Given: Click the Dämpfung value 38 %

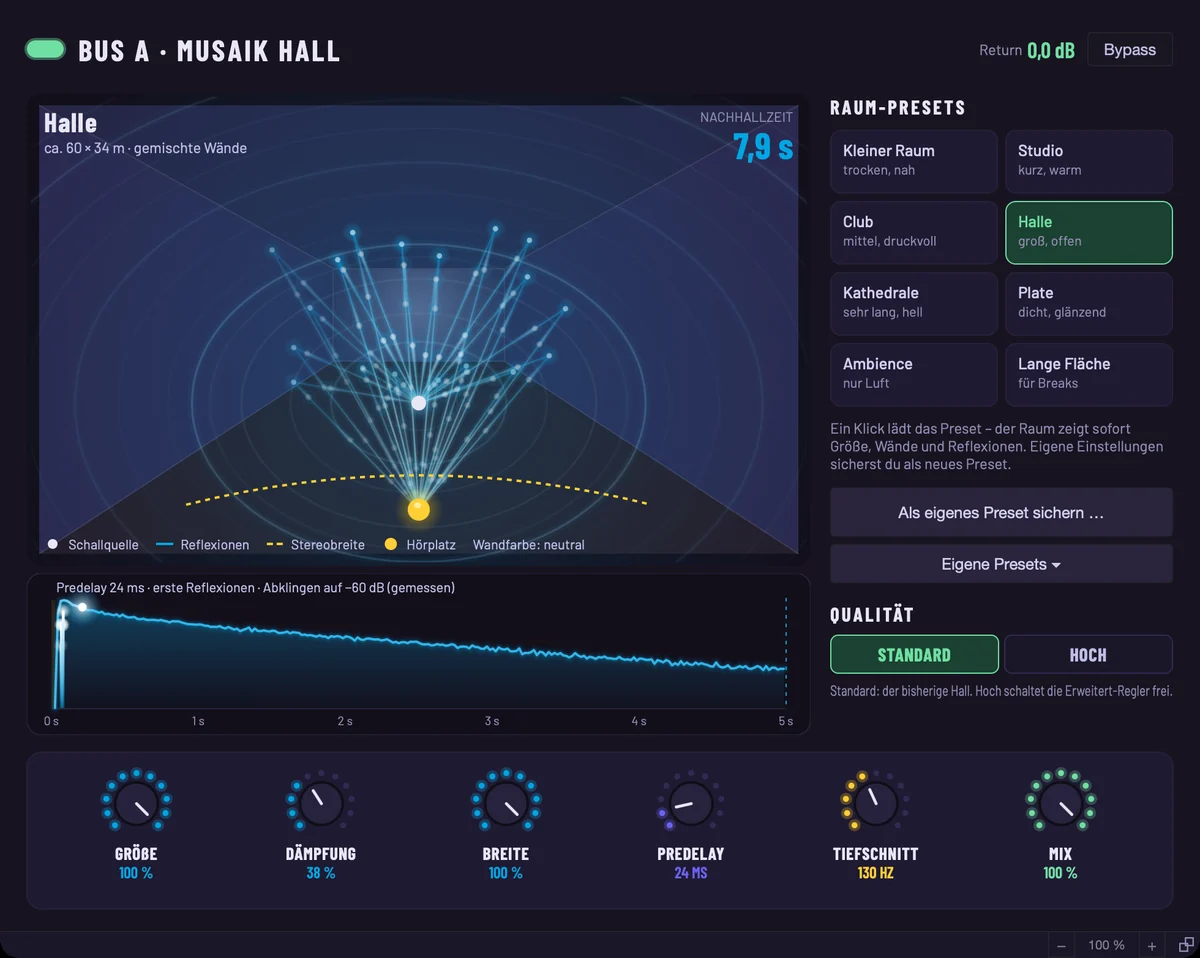Looking at the screenshot, I should coord(321,873).
